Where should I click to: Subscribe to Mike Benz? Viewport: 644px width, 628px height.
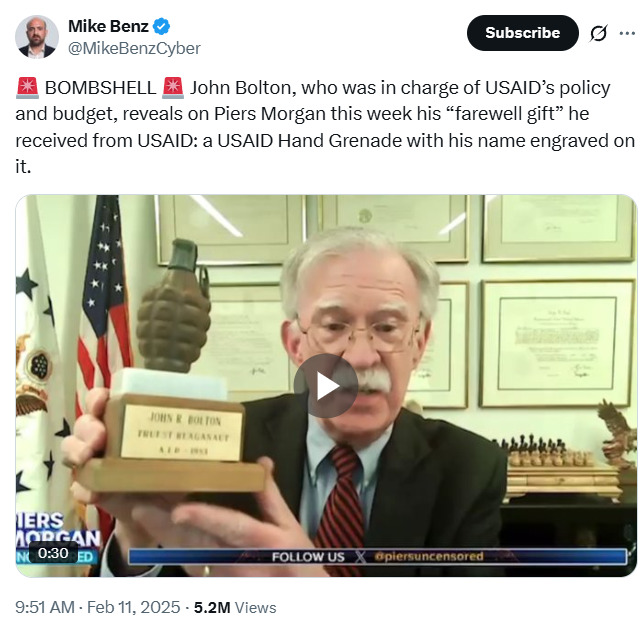coord(522,33)
